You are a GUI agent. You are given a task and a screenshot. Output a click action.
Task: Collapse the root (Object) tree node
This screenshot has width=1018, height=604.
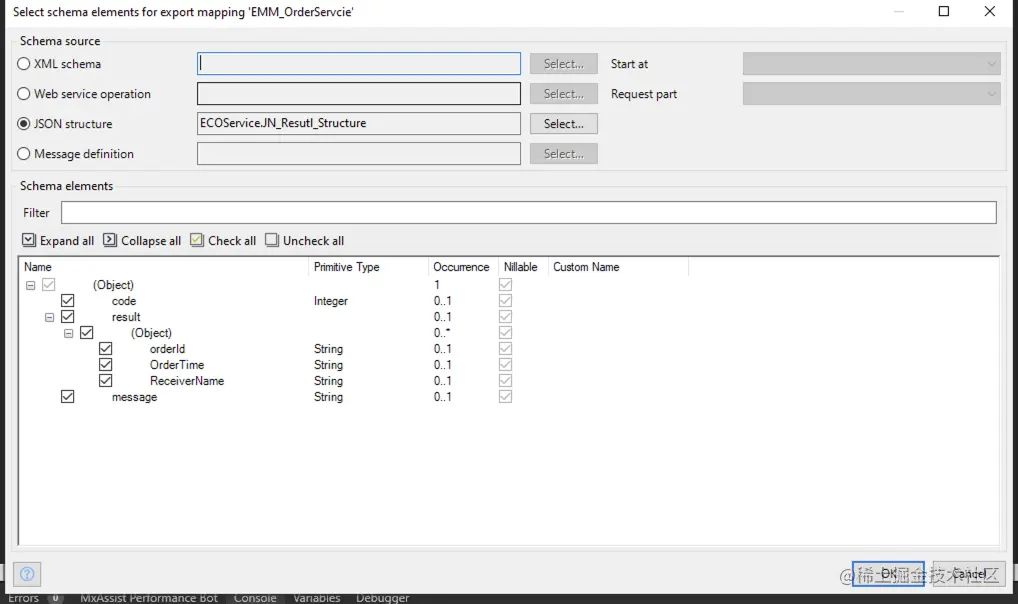31,285
